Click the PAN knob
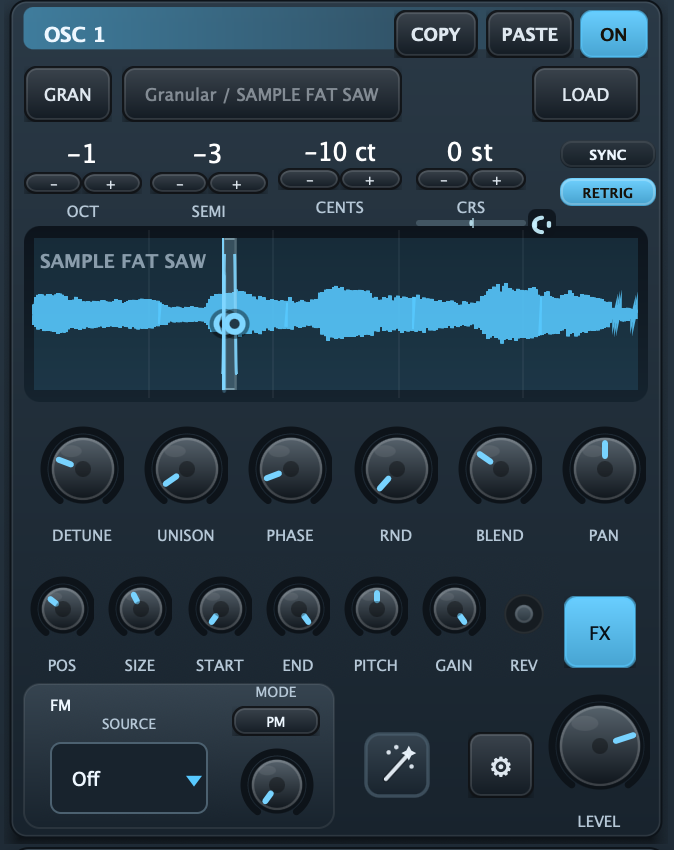The height and width of the screenshot is (850, 674). [604, 469]
